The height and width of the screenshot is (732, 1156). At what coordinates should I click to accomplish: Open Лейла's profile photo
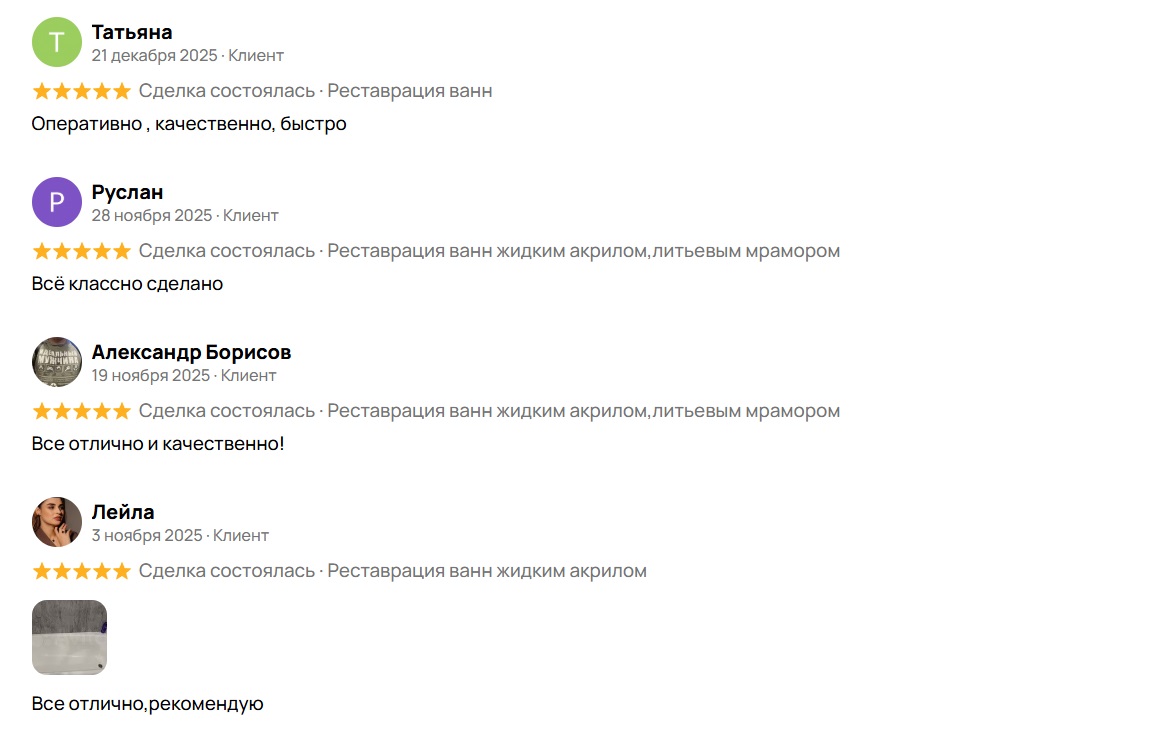tap(57, 522)
